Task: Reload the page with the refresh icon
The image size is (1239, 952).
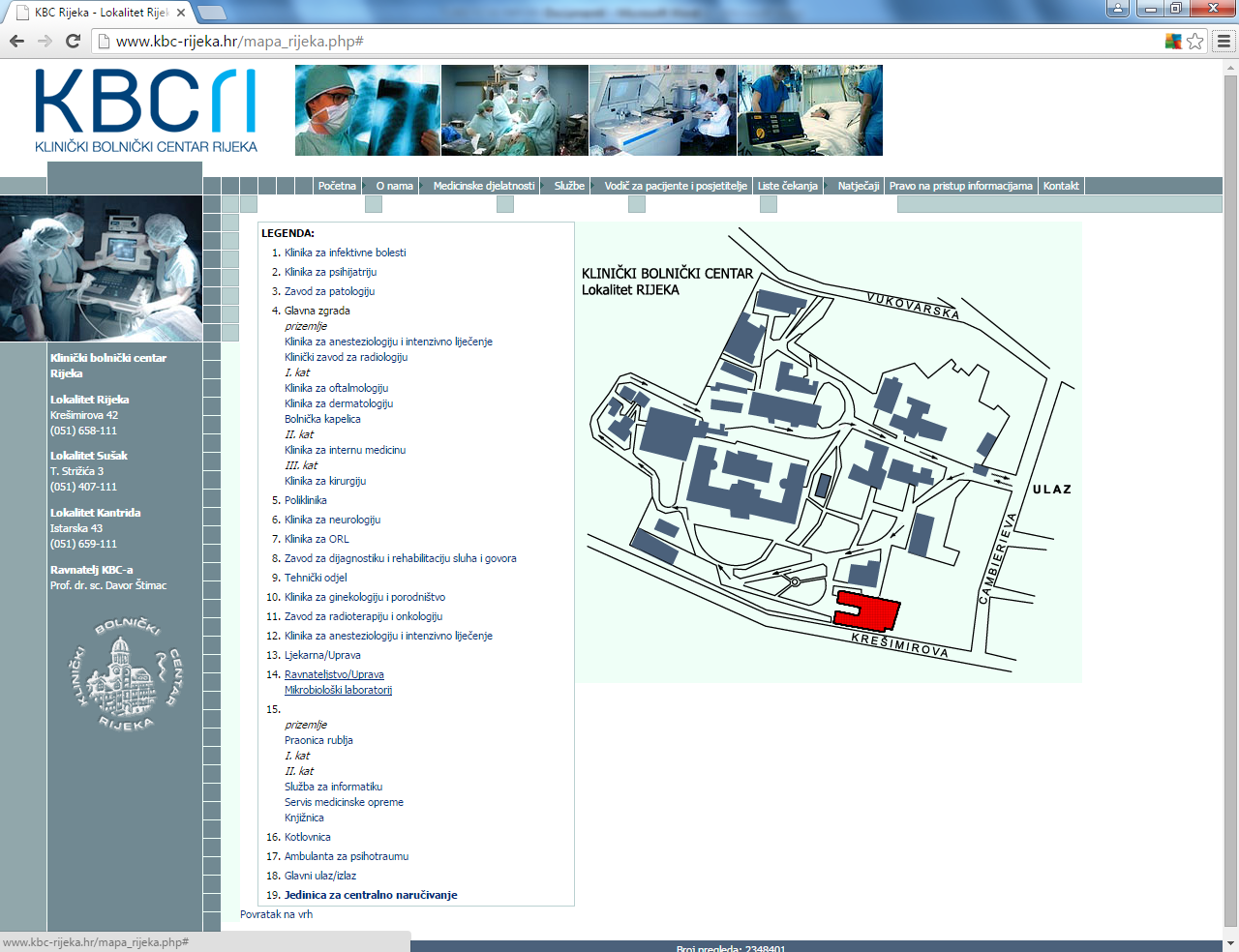Action: coord(73,41)
